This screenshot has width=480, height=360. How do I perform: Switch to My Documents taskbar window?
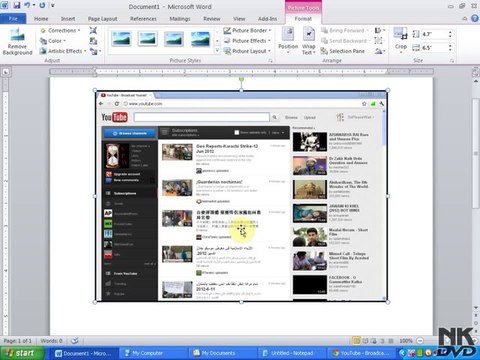point(221,353)
